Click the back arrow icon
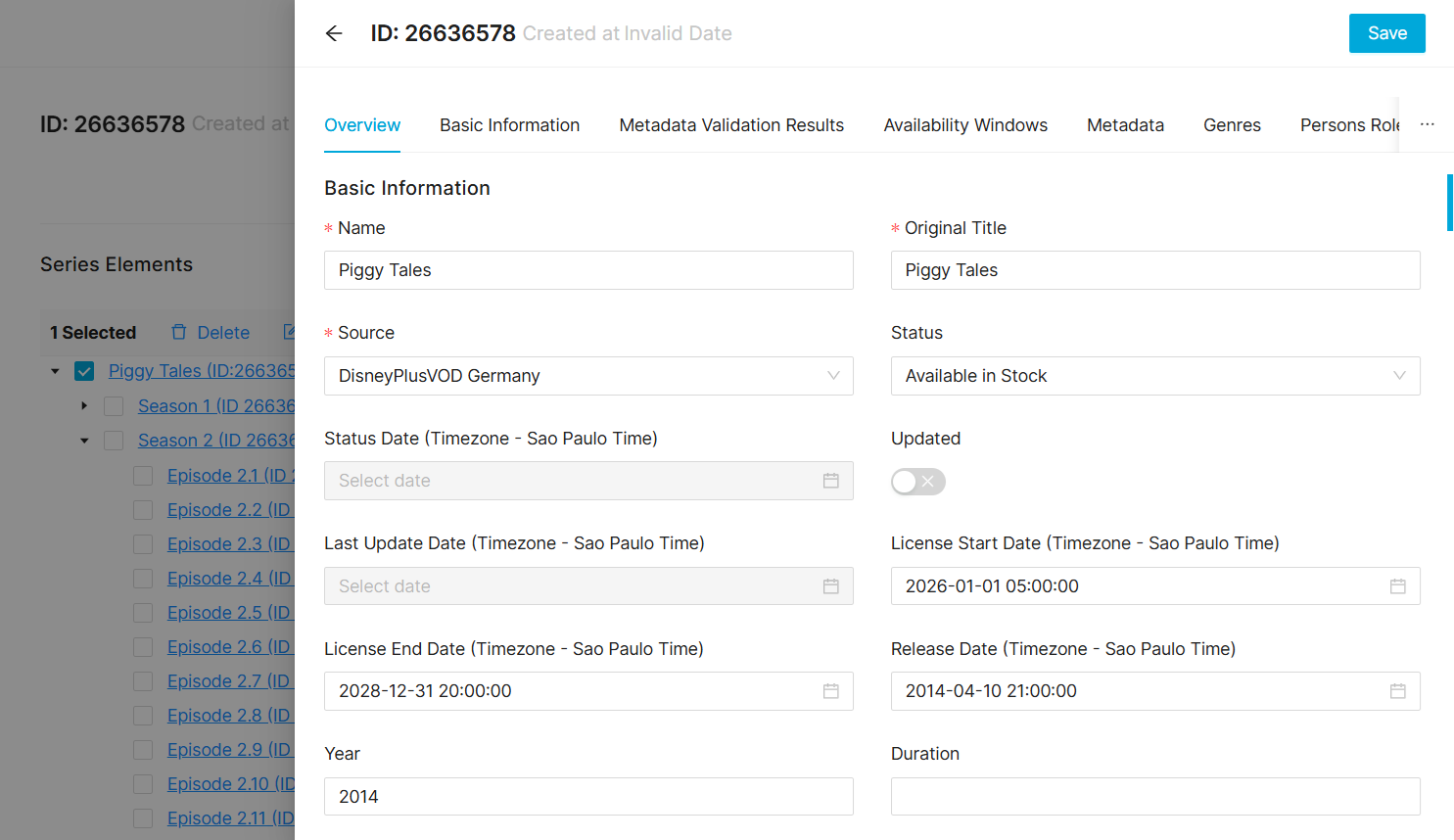1454x840 pixels. [334, 33]
